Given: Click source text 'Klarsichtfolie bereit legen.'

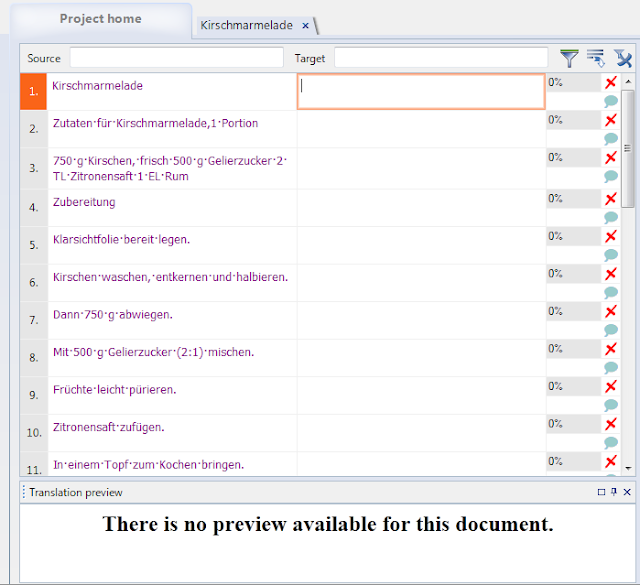Looking at the screenshot, I should point(122,240).
